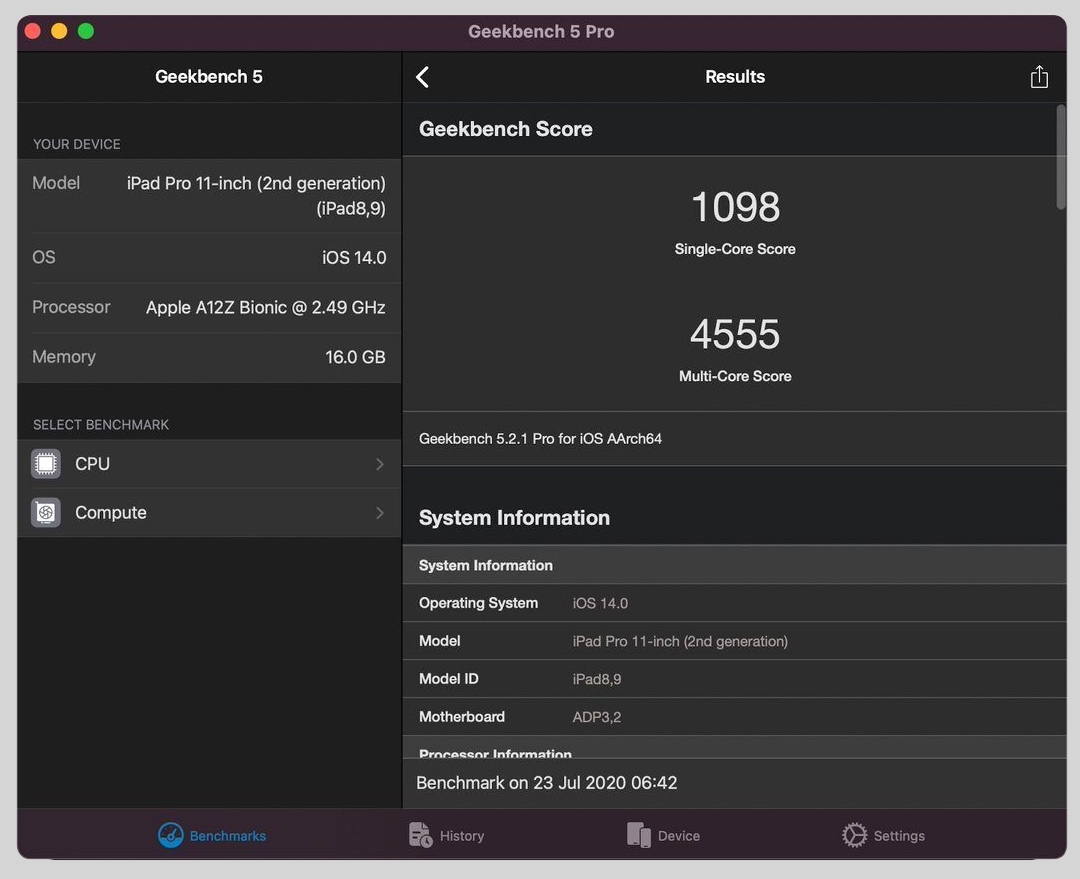Click "iOS 14.0" in the System Information table

pyautogui.click(x=600, y=603)
